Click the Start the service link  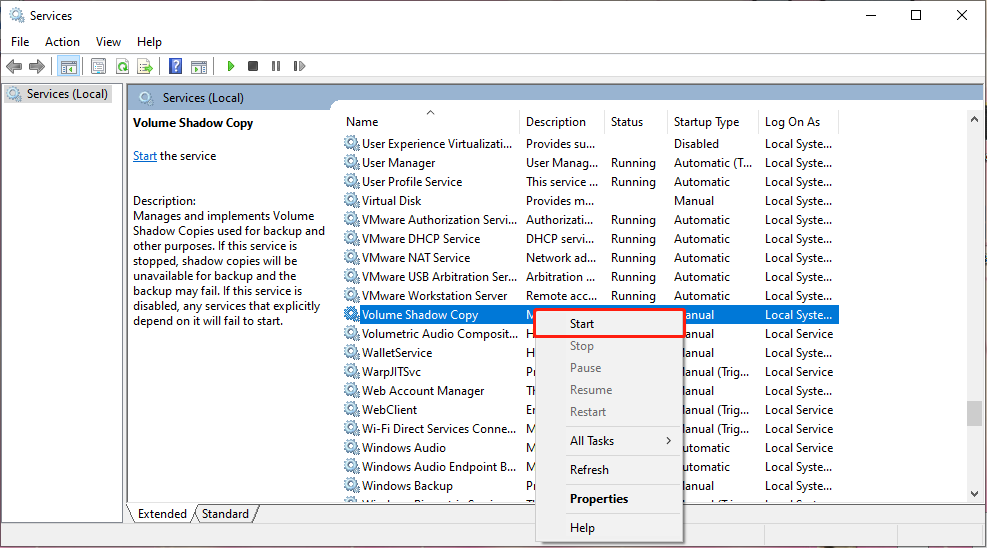tap(145, 156)
